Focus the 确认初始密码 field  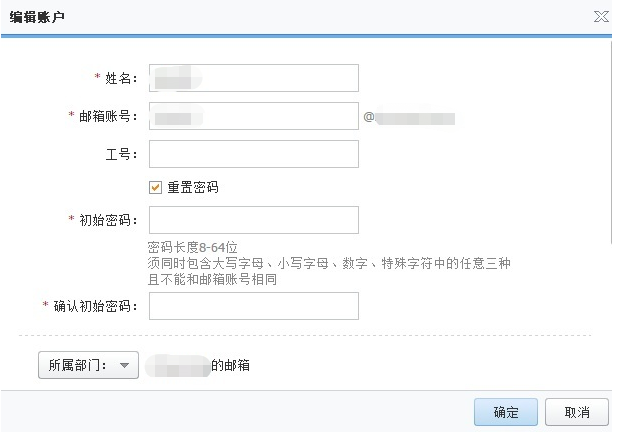(x=253, y=306)
